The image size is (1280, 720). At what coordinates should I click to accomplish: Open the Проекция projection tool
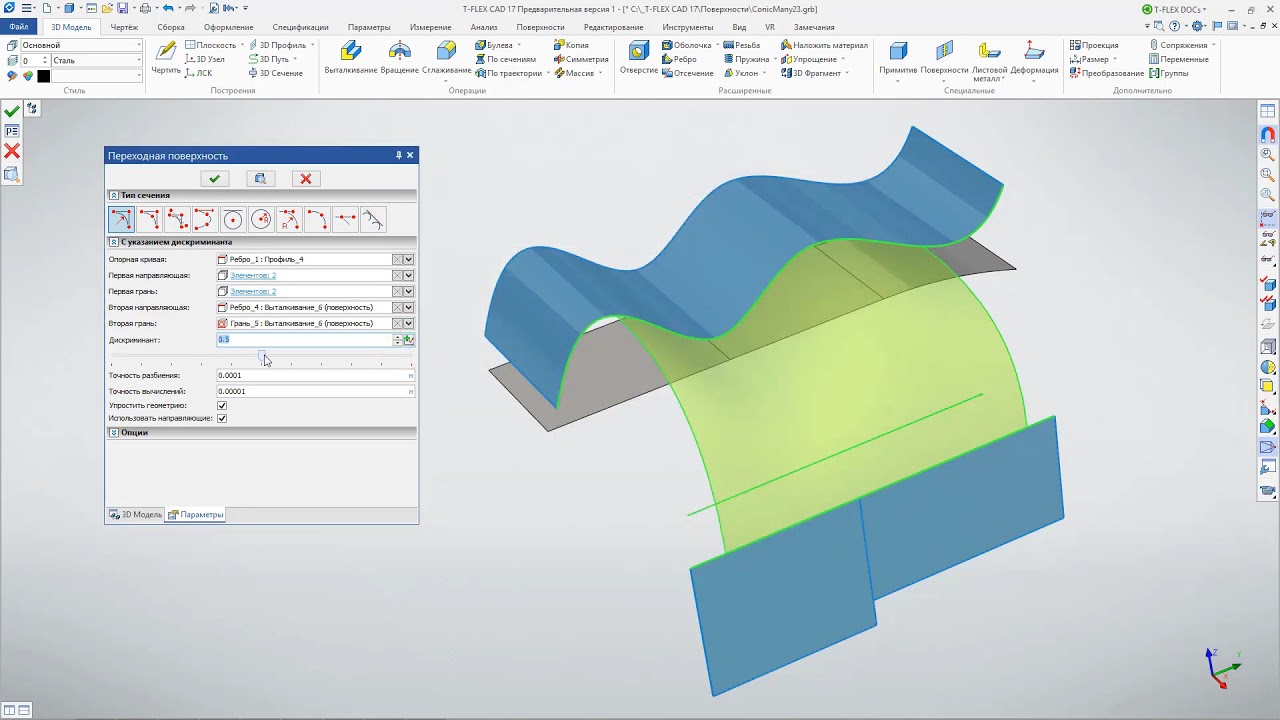click(x=1094, y=45)
